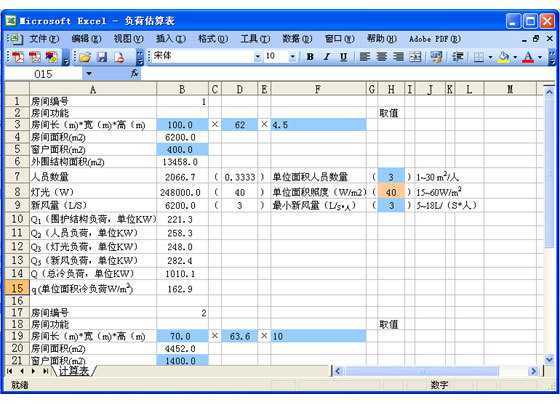Click horizontal scrollbar left arrow
The height and width of the screenshot is (403, 560).
[338, 371]
